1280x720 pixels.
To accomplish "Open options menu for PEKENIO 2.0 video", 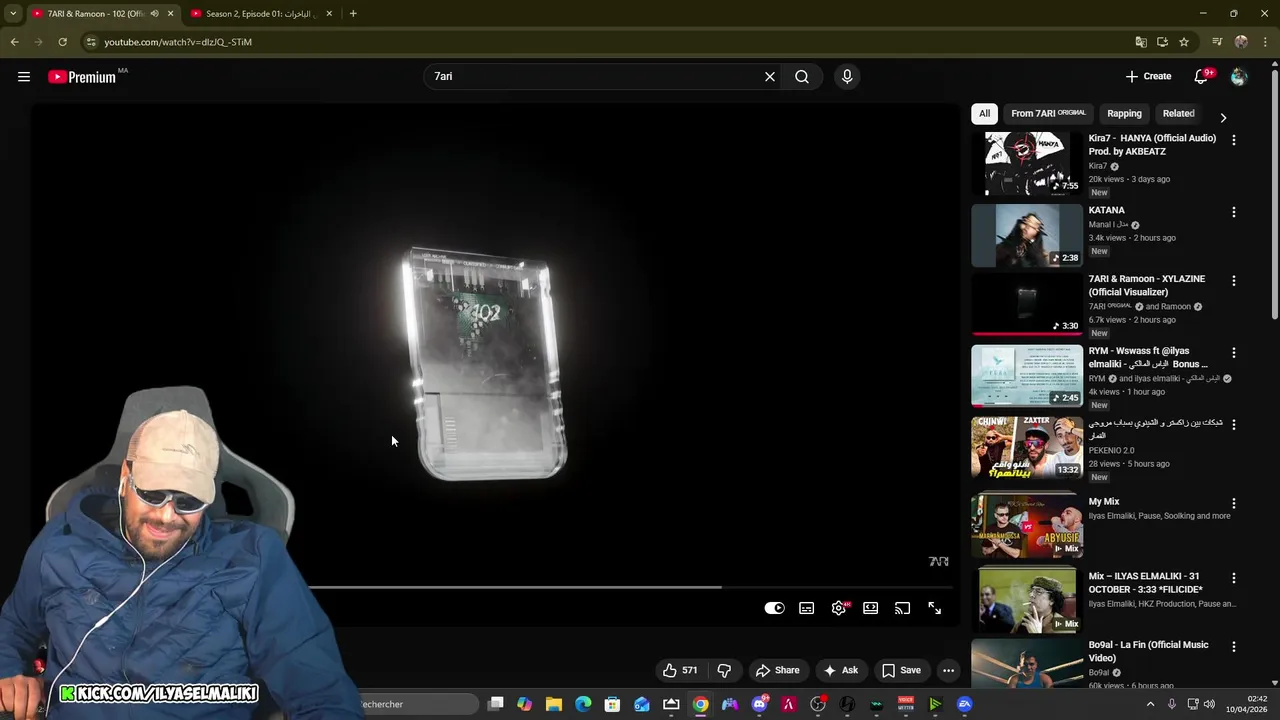I will (1234, 425).
